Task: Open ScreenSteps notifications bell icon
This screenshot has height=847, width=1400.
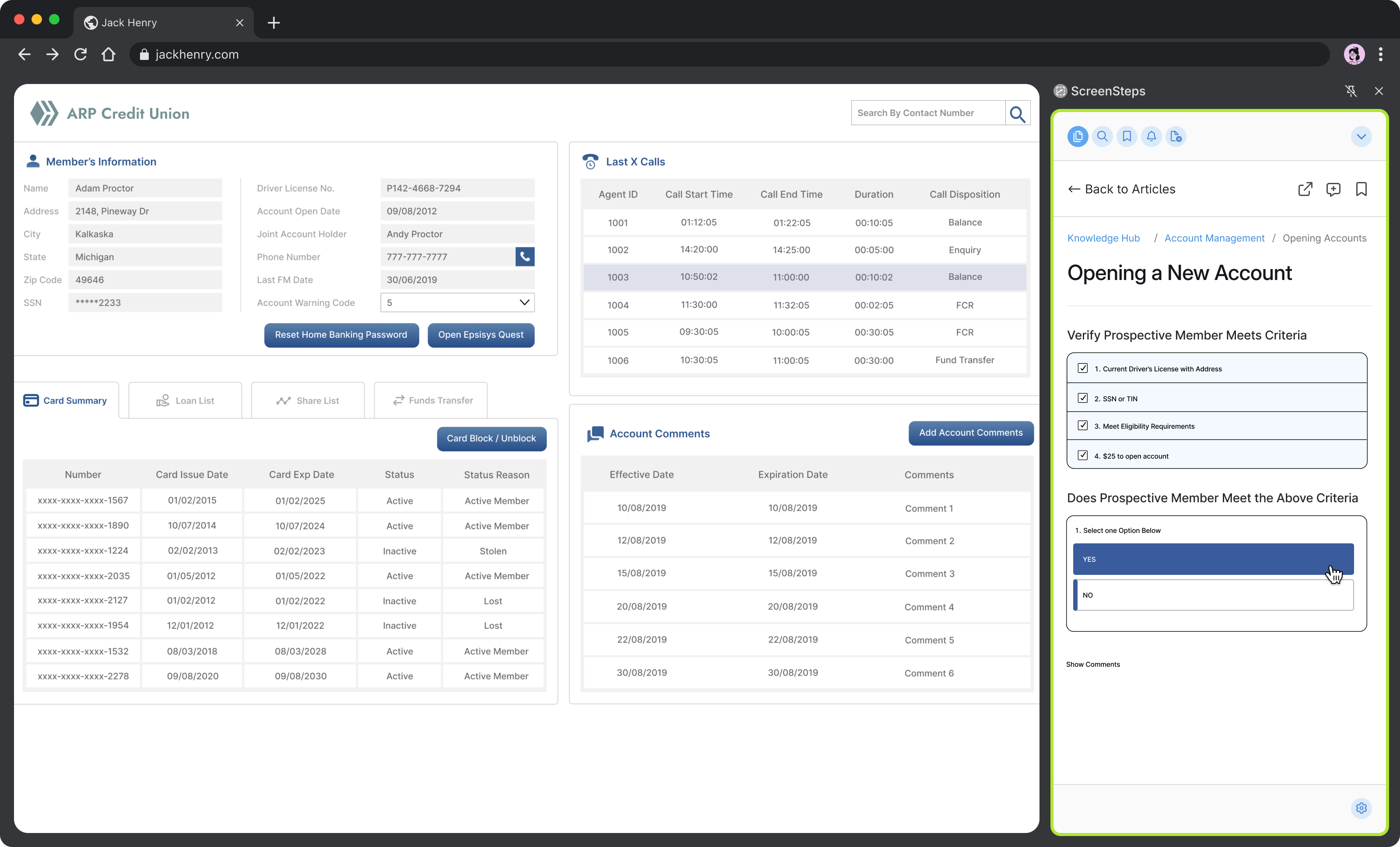Action: pyautogui.click(x=1151, y=136)
